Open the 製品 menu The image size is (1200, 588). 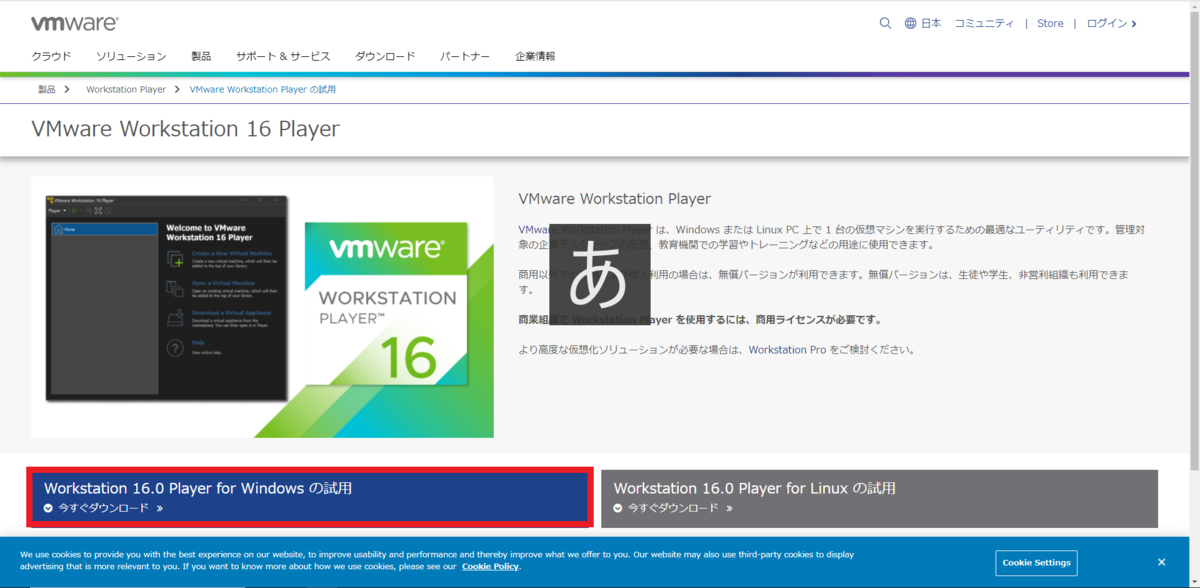(201, 56)
